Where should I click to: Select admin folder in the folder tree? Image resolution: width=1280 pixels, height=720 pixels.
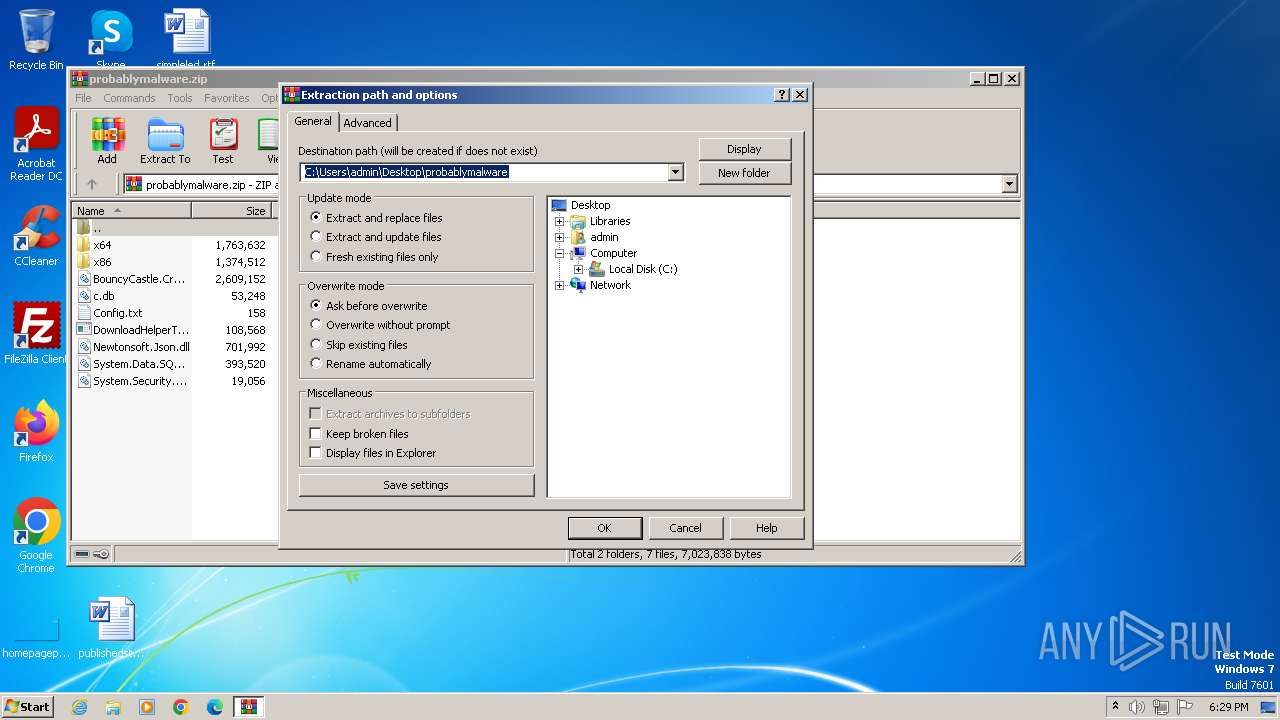[604, 237]
